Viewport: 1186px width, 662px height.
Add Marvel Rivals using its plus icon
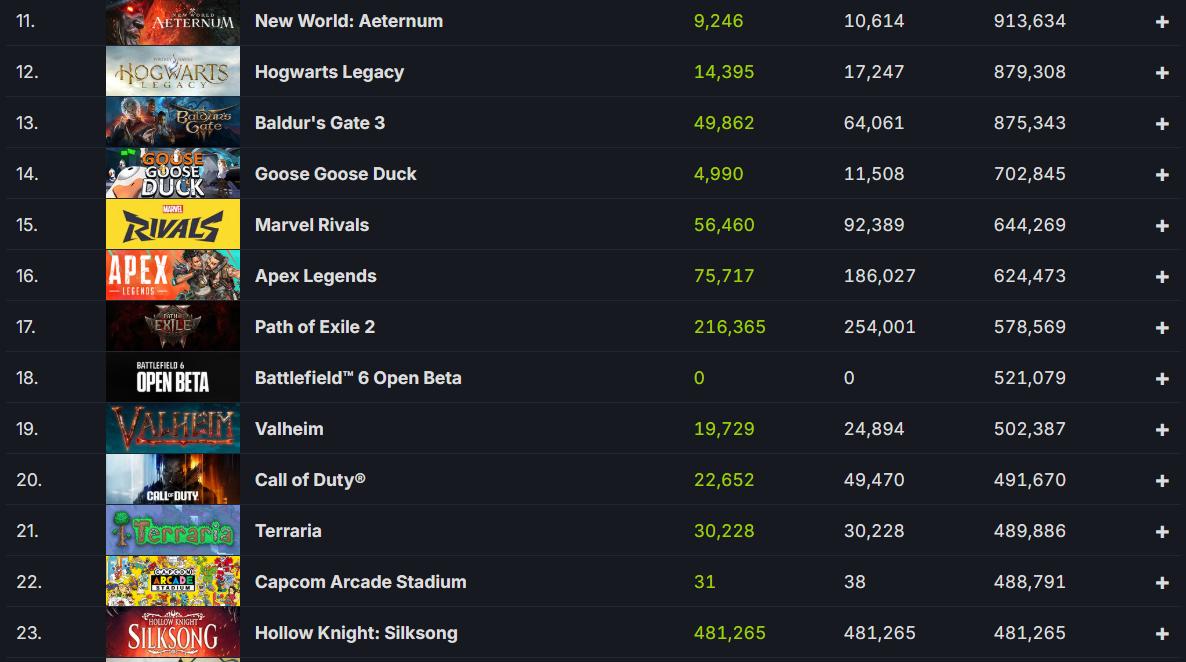click(x=1162, y=226)
